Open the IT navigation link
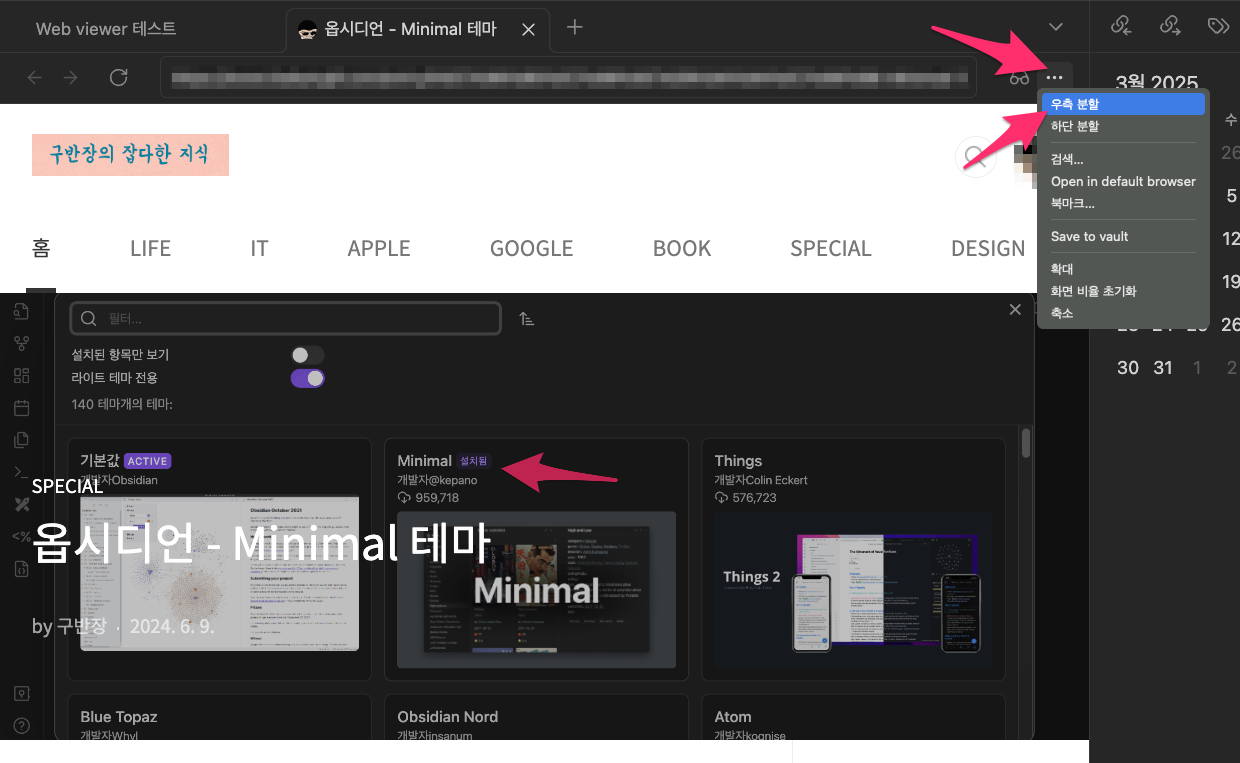 259,248
